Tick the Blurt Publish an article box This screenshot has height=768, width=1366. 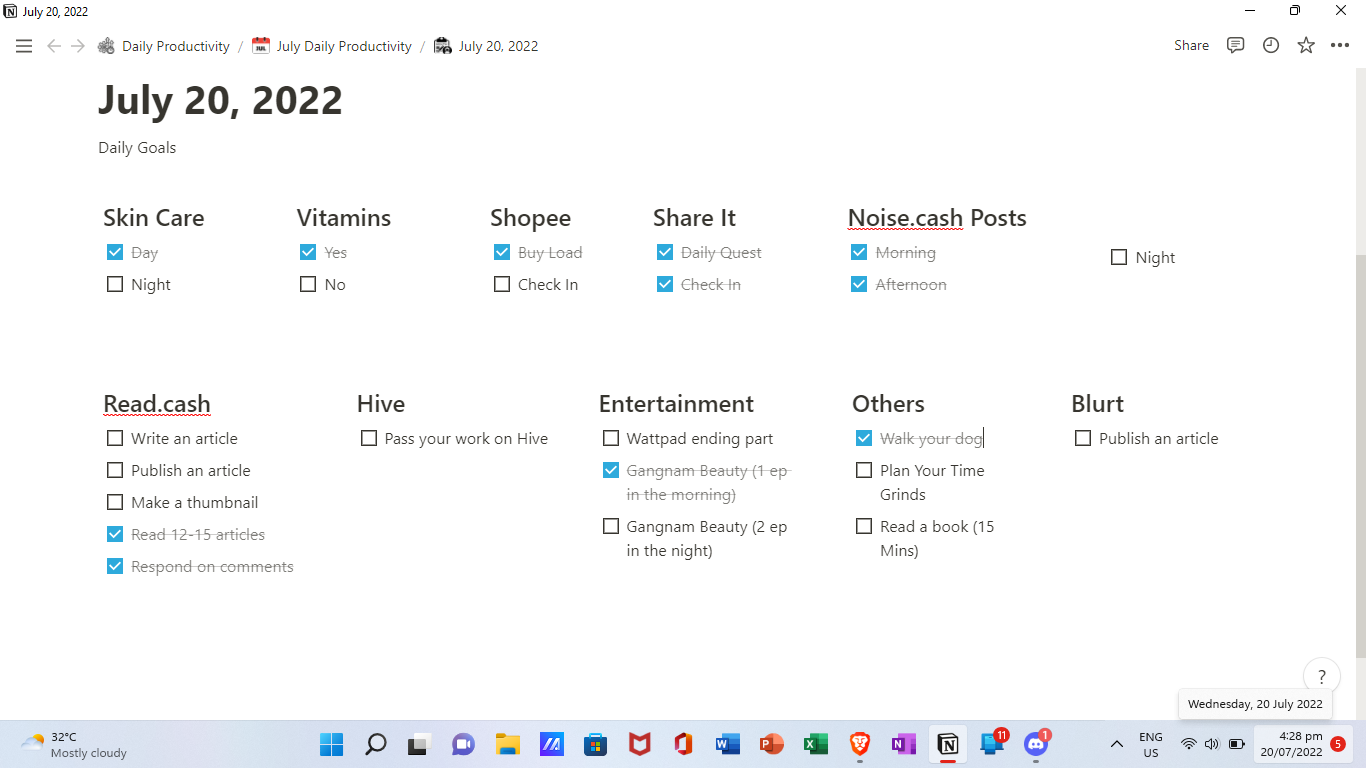[1083, 438]
